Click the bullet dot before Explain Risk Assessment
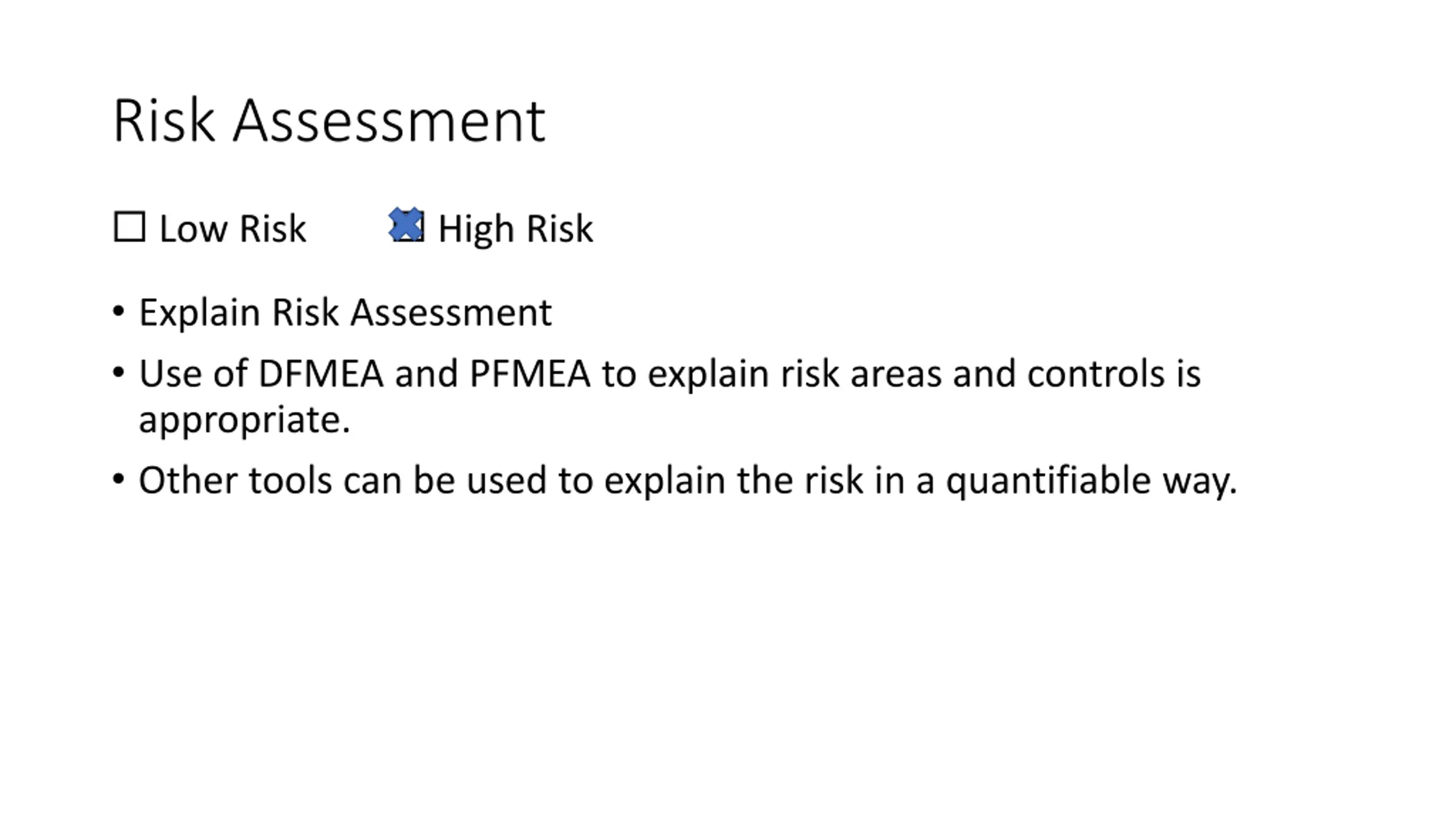This screenshot has width=1456, height=819. 118,311
